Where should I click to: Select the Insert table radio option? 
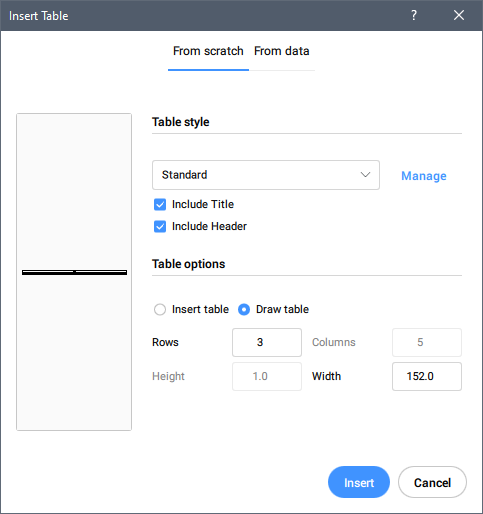pos(160,309)
